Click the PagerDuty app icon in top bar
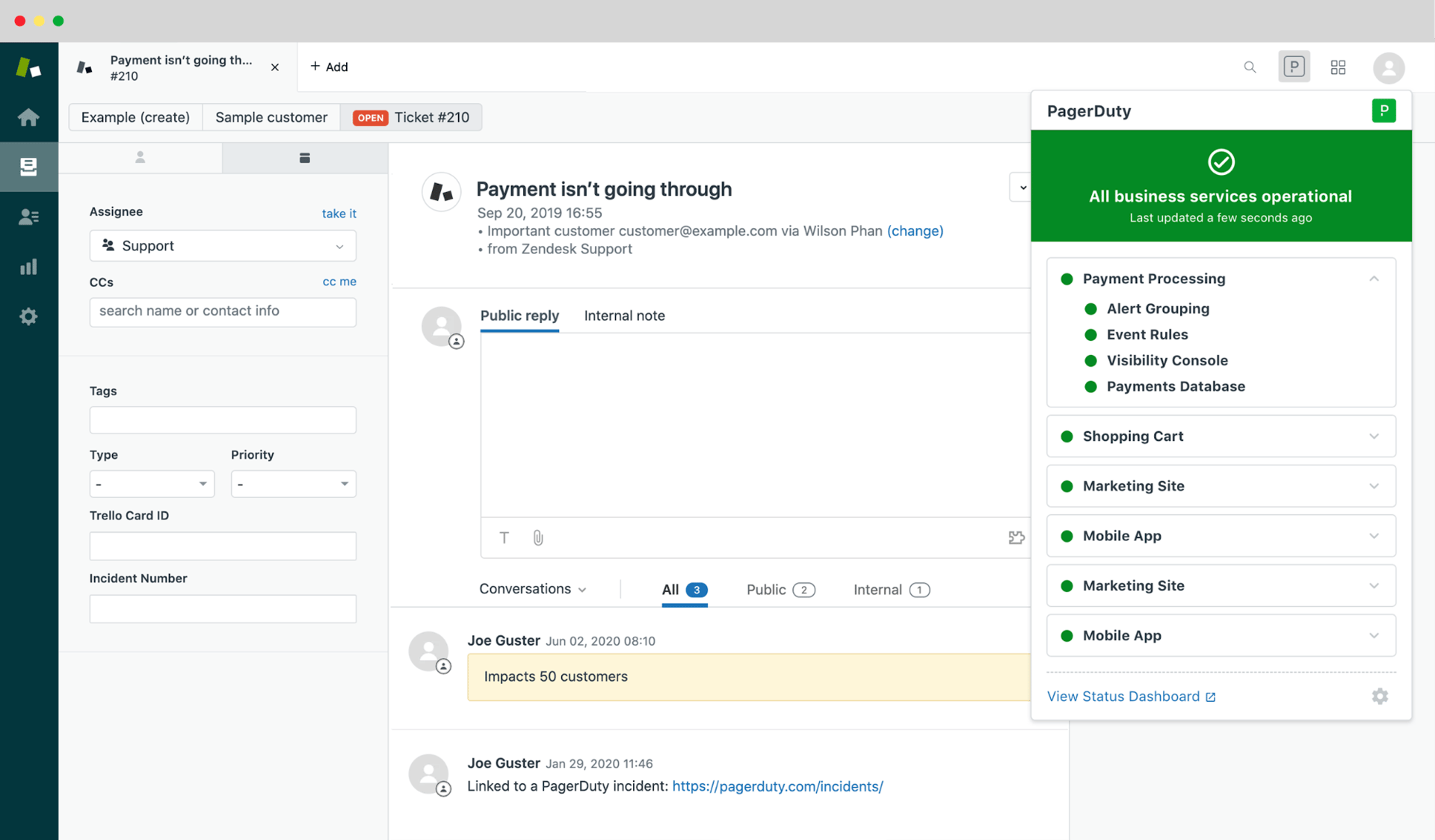This screenshot has width=1435, height=840. [x=1294, y=67]
